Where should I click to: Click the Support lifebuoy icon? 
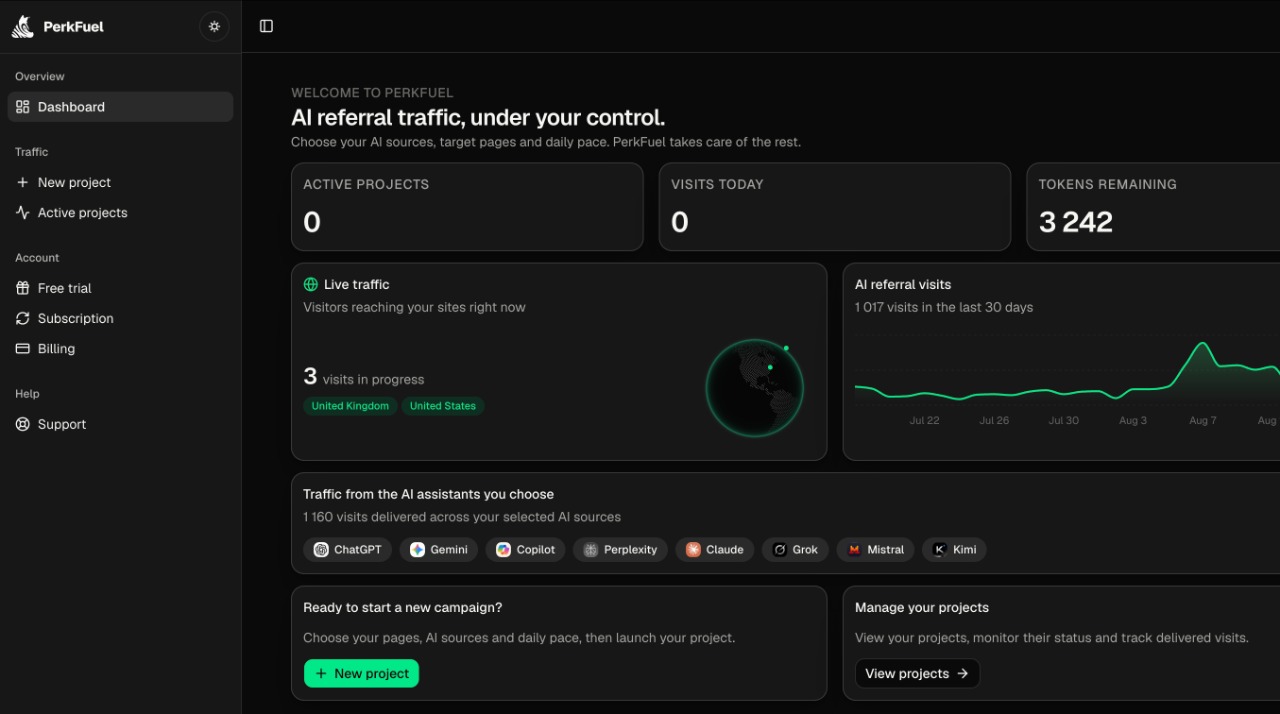pyautogui.click(x=23, y=424)
